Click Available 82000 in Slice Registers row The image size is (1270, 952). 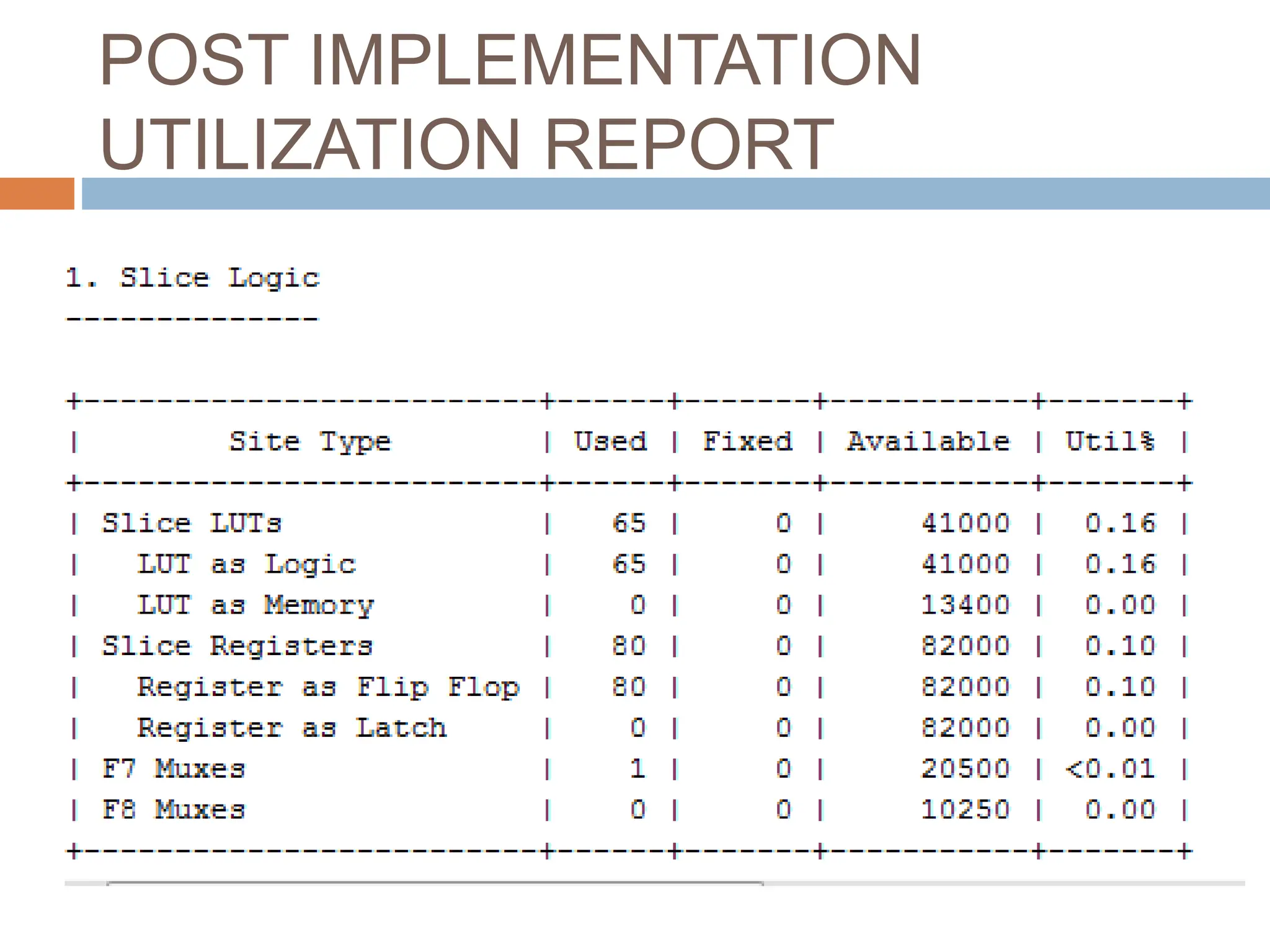click(966, 646)
